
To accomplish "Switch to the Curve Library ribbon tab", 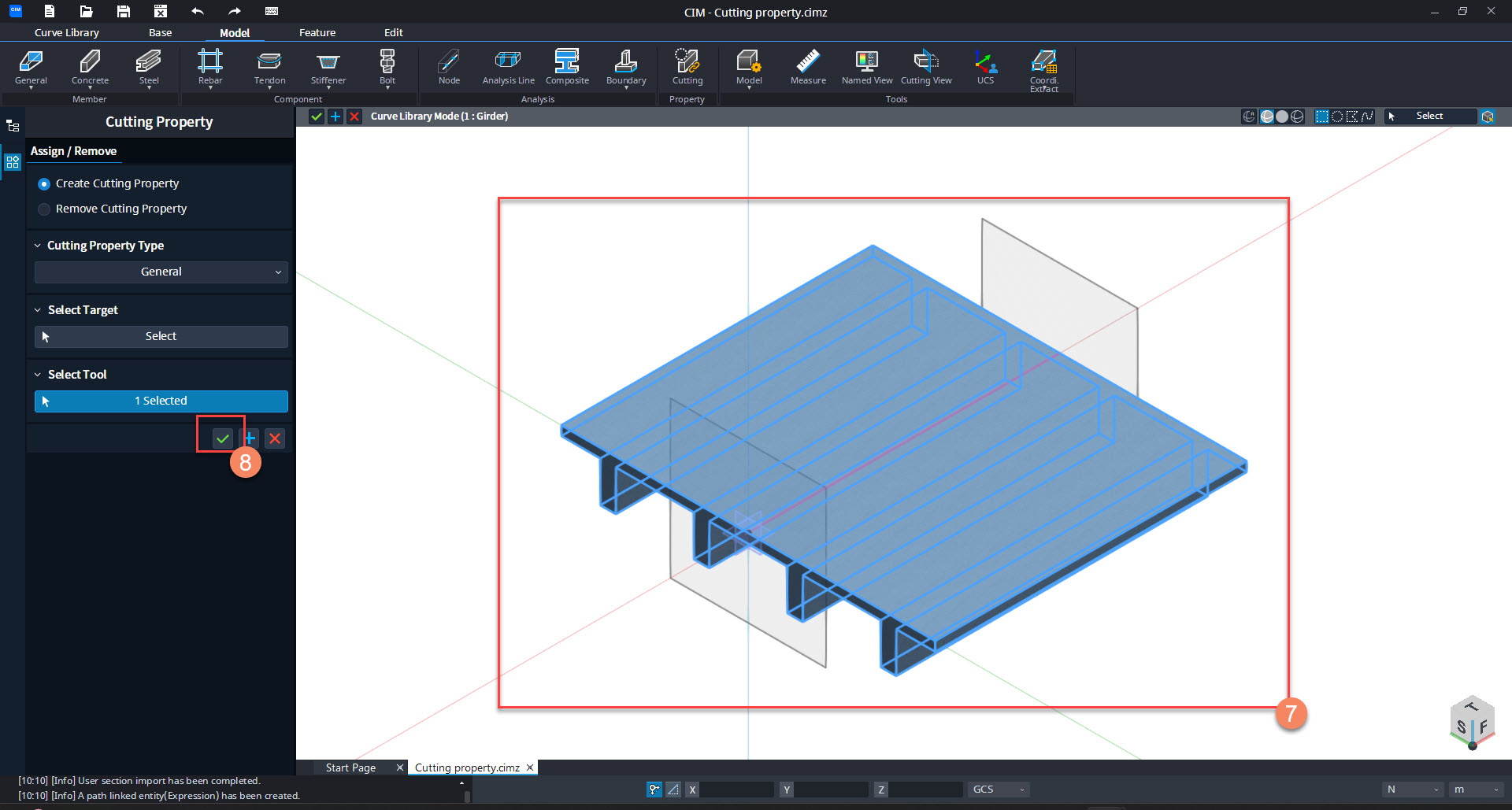I will coord(67,32).
